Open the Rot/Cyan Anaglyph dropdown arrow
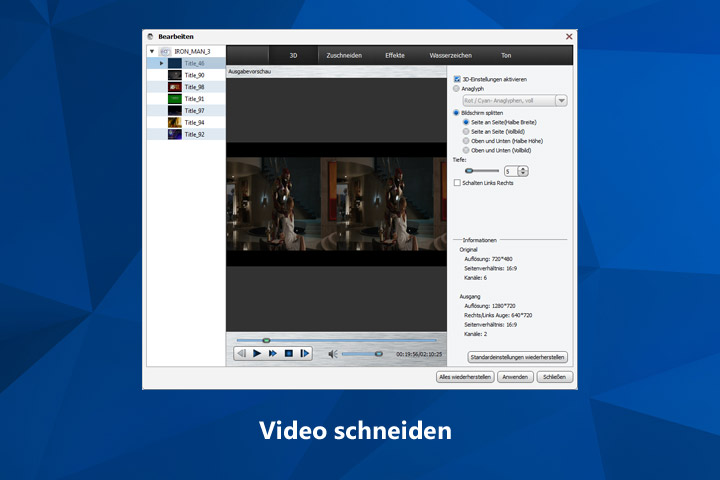Viewport: 720px width, 480px height. (x=561, y=101)
